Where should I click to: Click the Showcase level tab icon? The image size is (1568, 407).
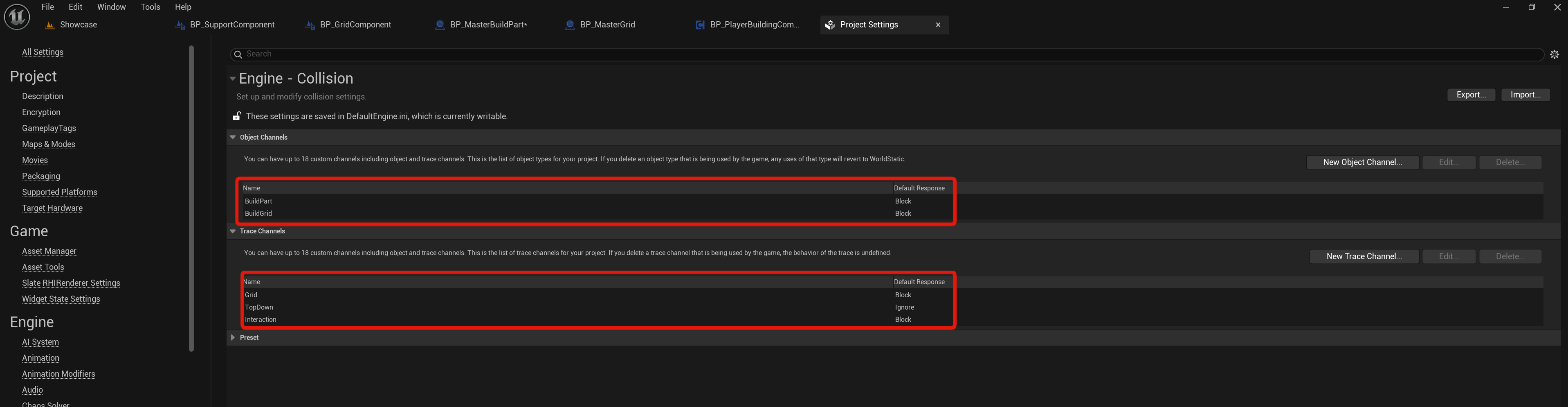(x=50, y=25)
